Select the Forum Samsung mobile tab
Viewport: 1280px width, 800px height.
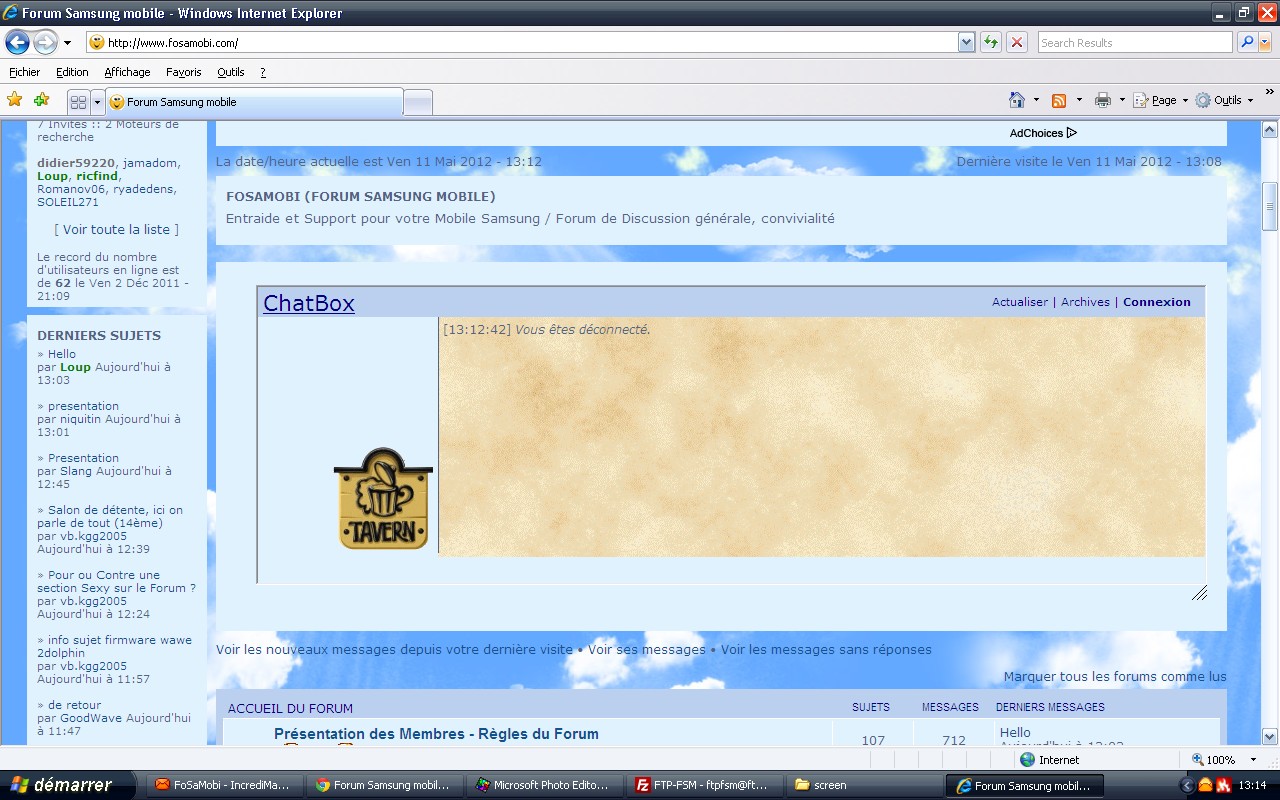click(x=254, y=102)
